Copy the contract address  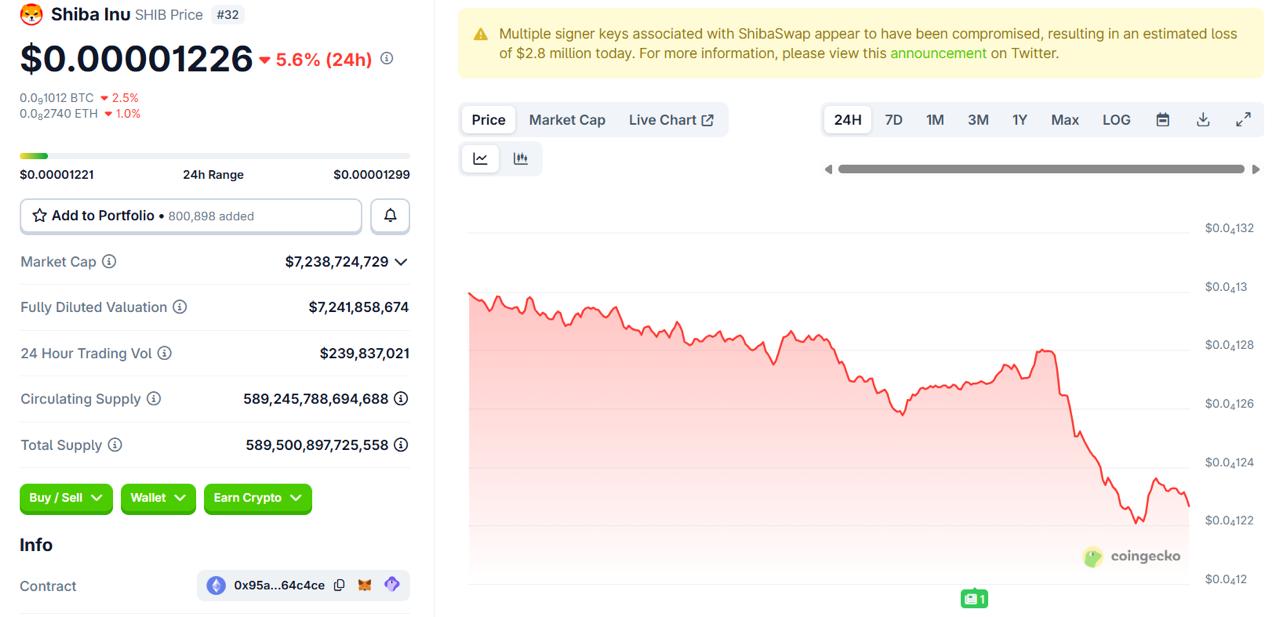339,585
